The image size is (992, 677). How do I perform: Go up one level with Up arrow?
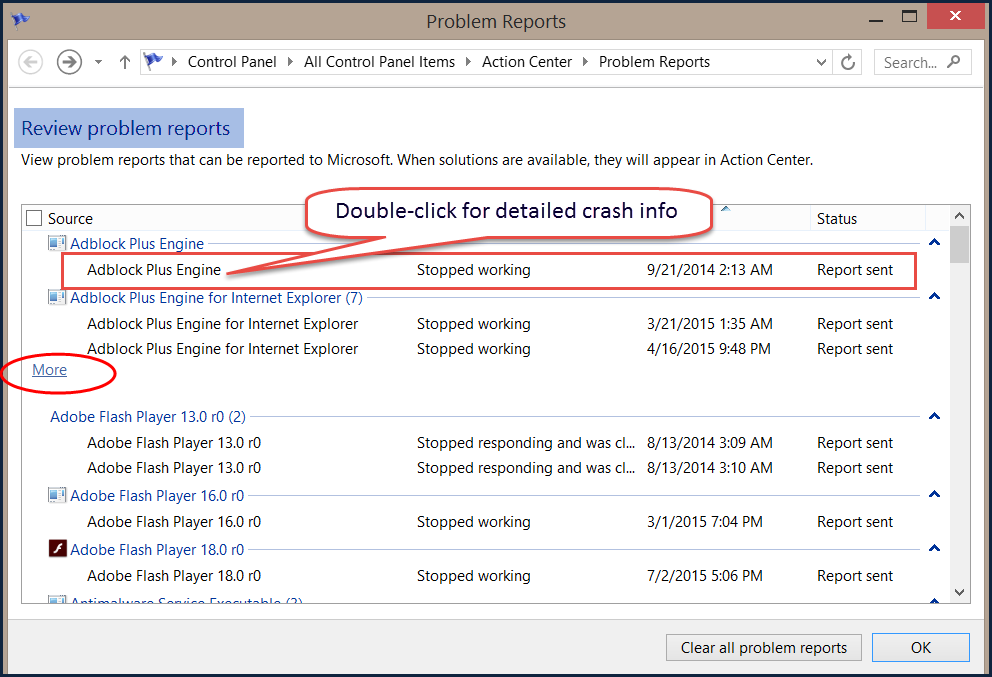[x=125, y=62]
